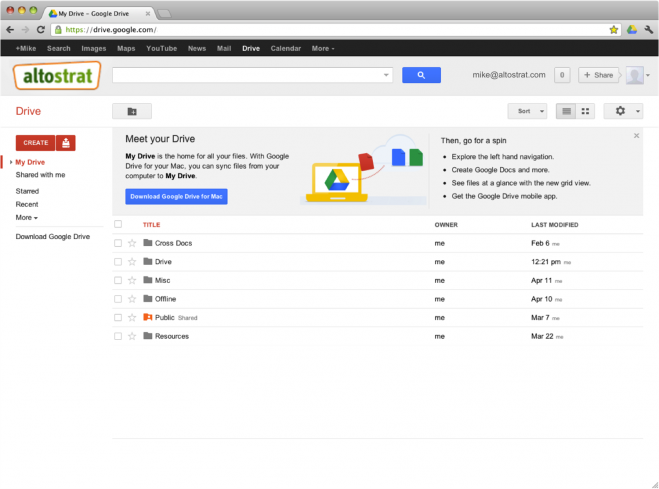Open the account dropdown arrow beside avatar
Viewport: 659px width, 489px height.
coord(648,76)
